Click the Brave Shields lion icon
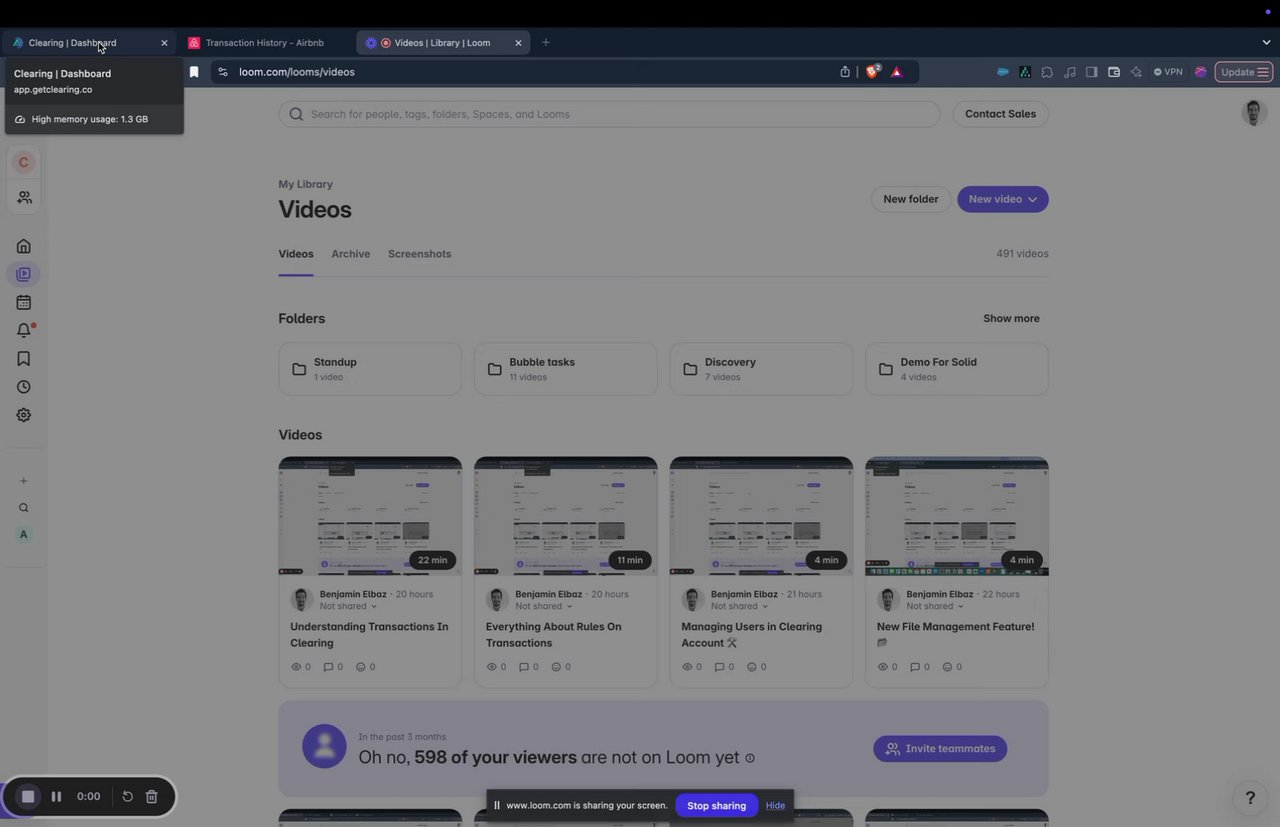 872,71
